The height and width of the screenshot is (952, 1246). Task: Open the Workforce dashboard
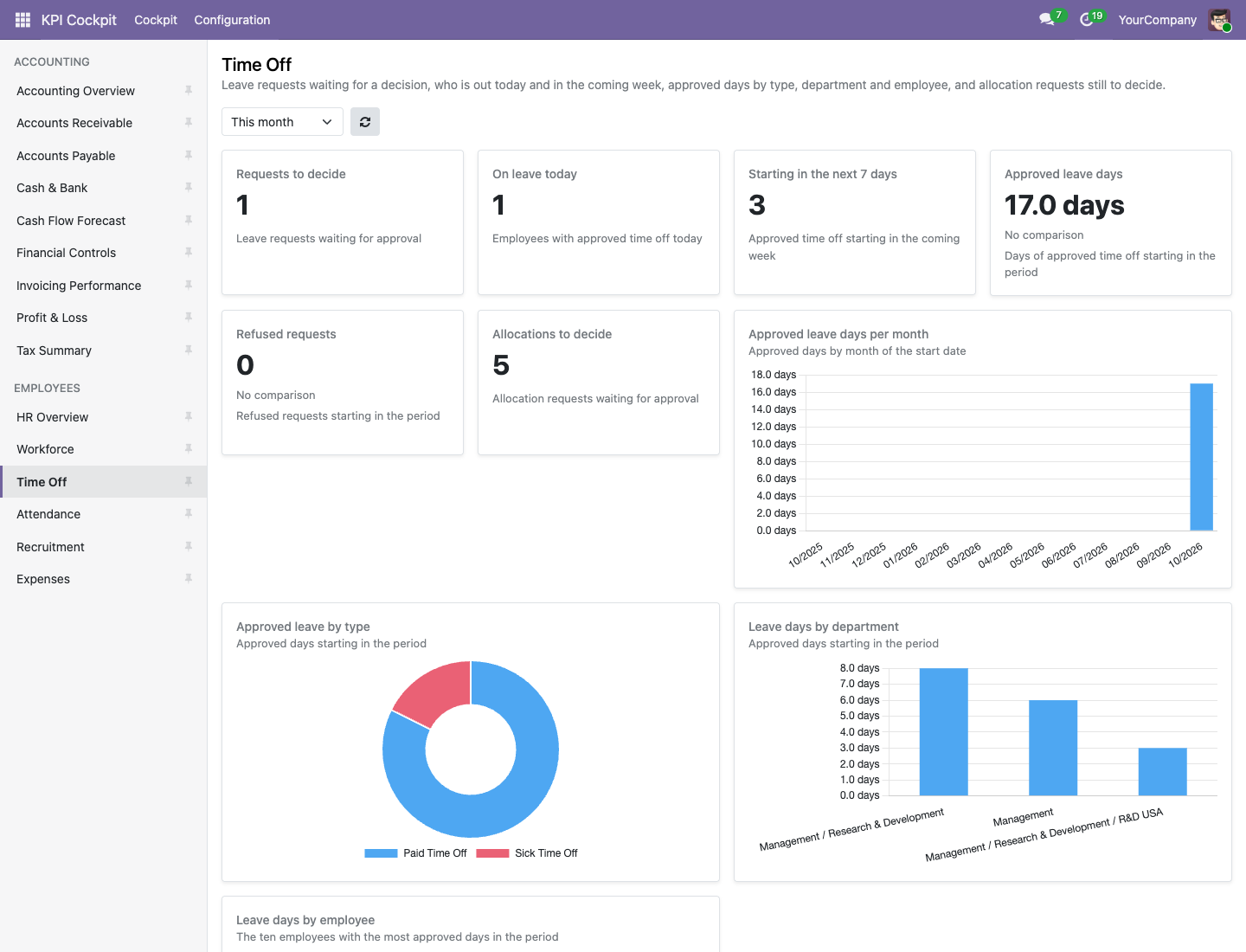tap(104, 449)
